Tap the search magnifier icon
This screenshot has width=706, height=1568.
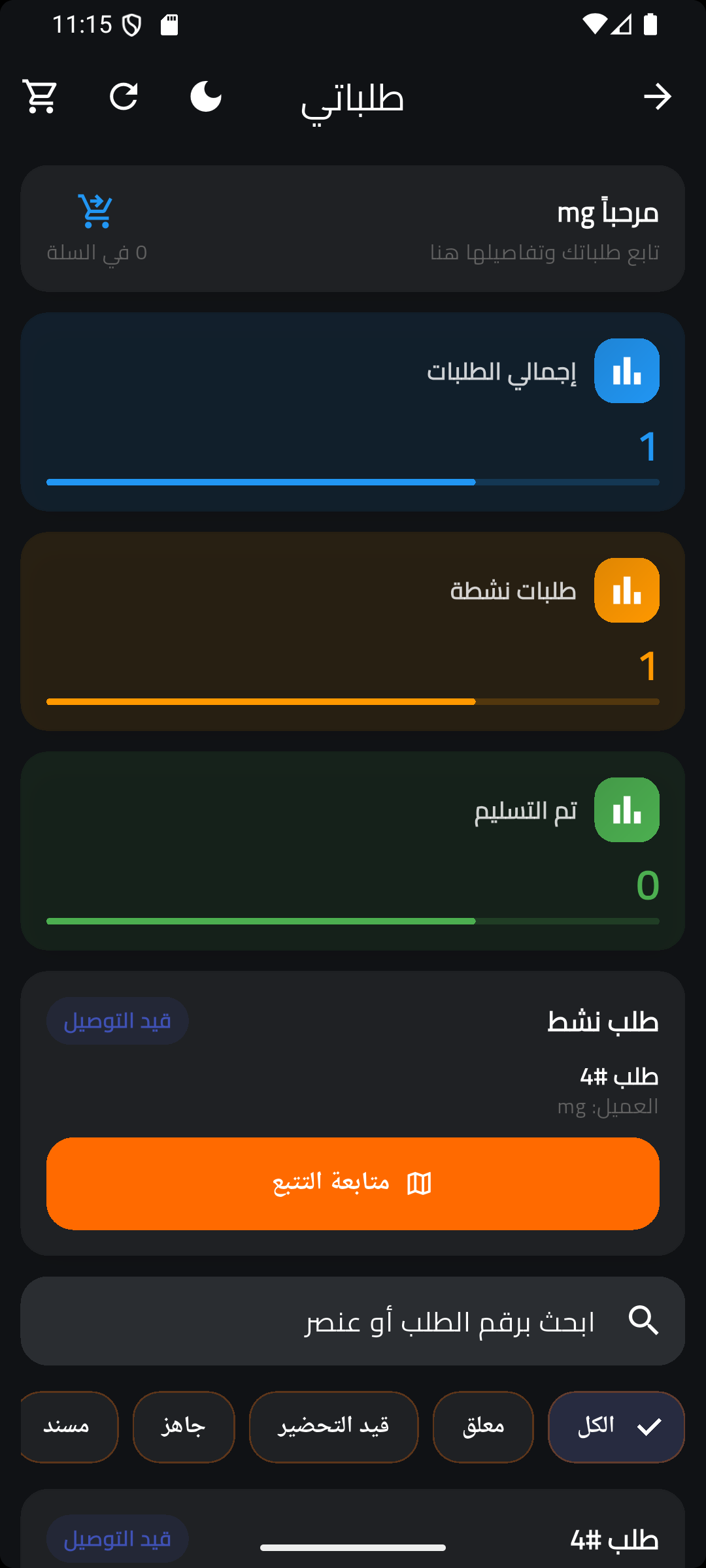(x=643, y=1320)
